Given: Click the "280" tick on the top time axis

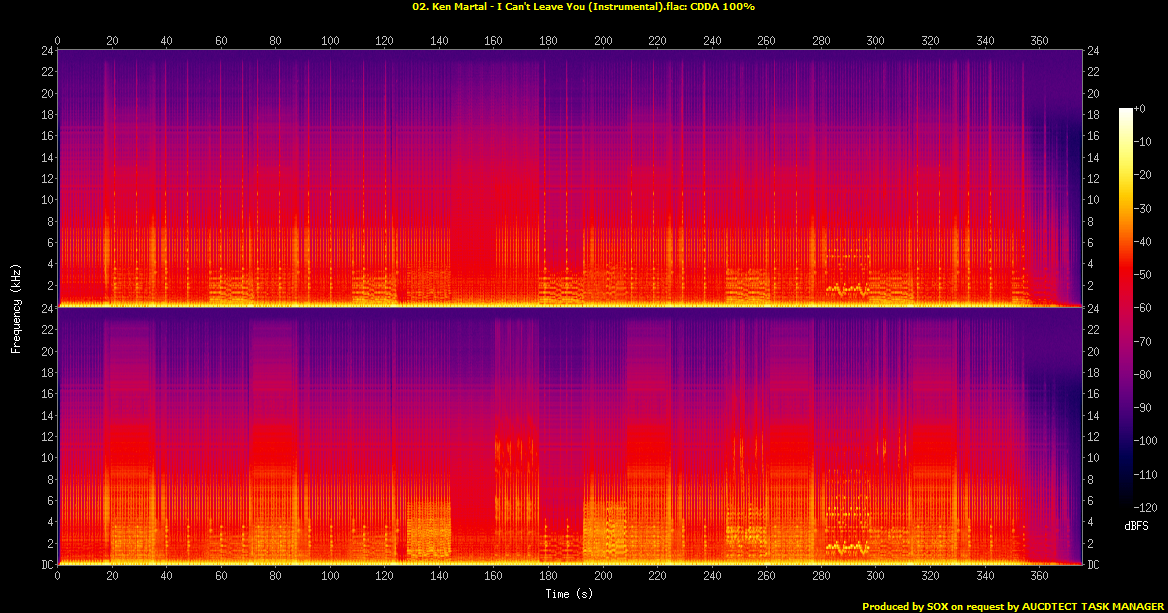Looking at the screenshot, I should (821, 41).
